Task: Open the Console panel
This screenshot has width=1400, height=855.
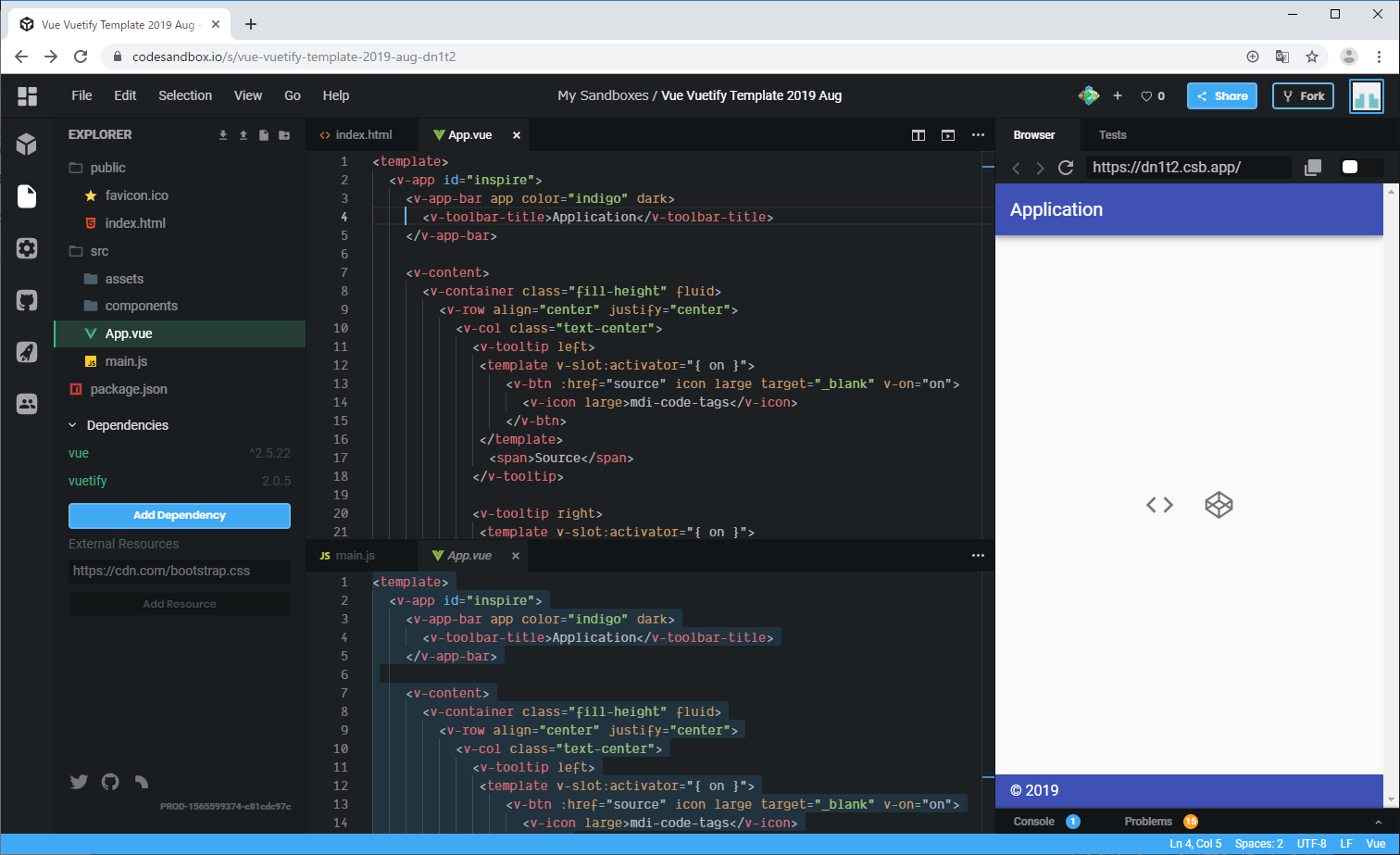Action: [x=1046, y=822]
